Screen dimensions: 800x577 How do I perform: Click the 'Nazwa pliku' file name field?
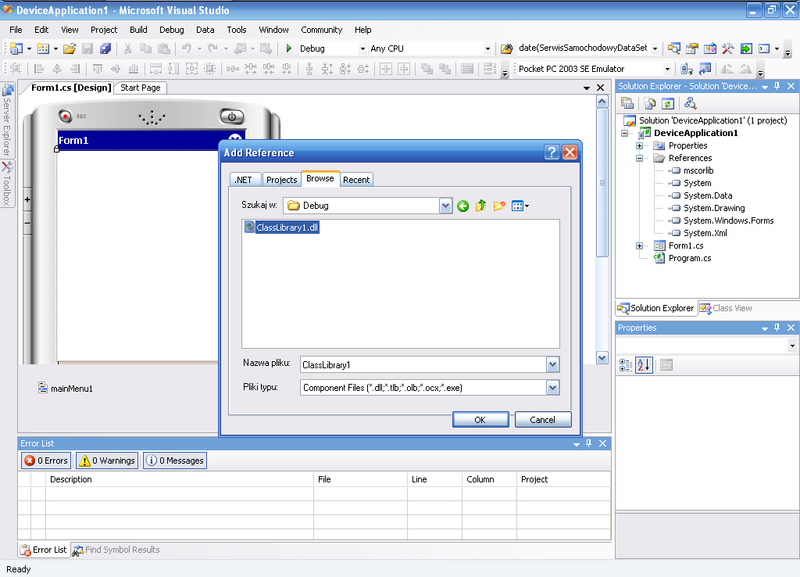coord(421,365)
